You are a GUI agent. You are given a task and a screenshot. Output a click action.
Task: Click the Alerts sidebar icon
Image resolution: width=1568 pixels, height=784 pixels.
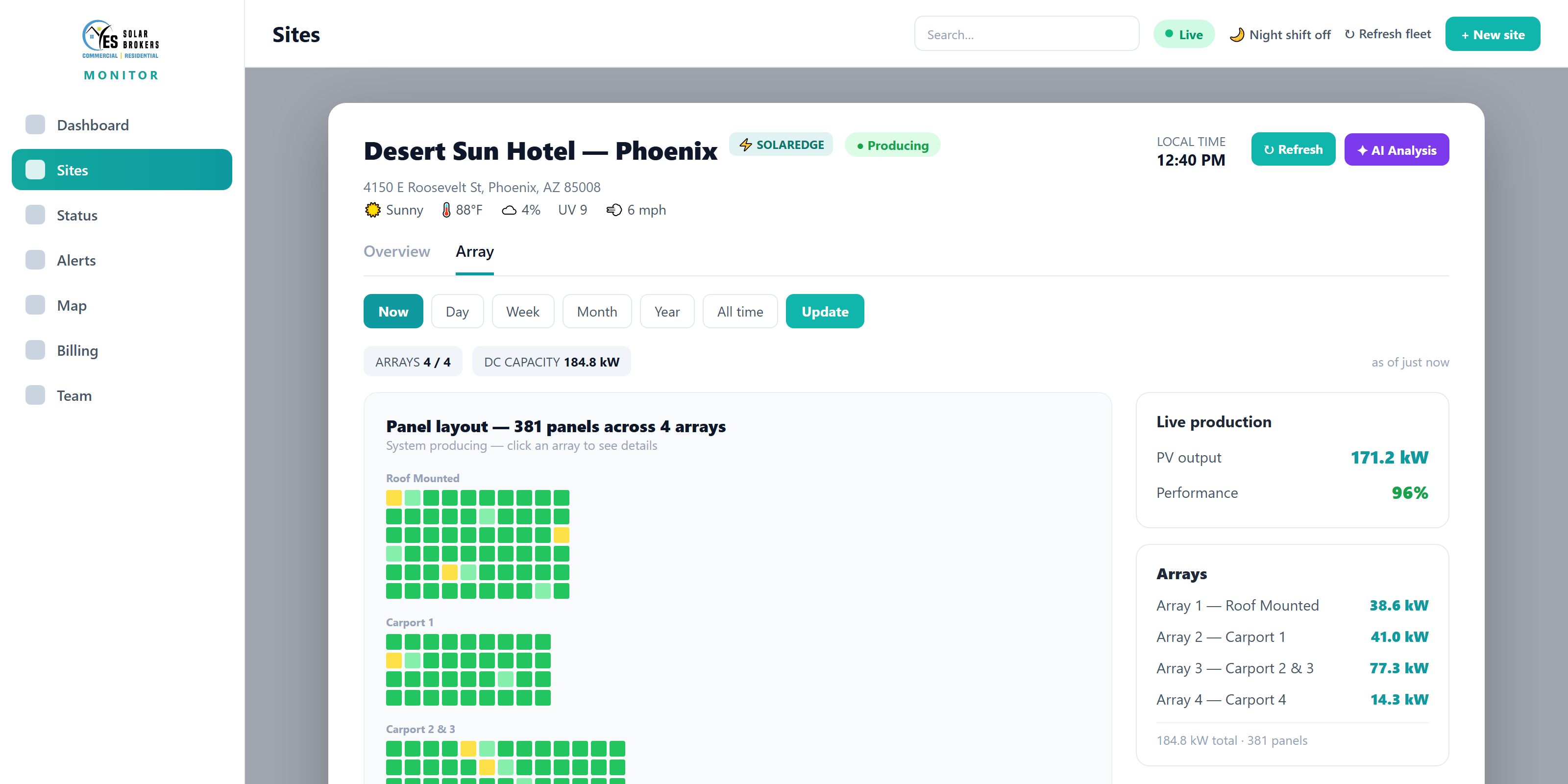tap(35, 260)
